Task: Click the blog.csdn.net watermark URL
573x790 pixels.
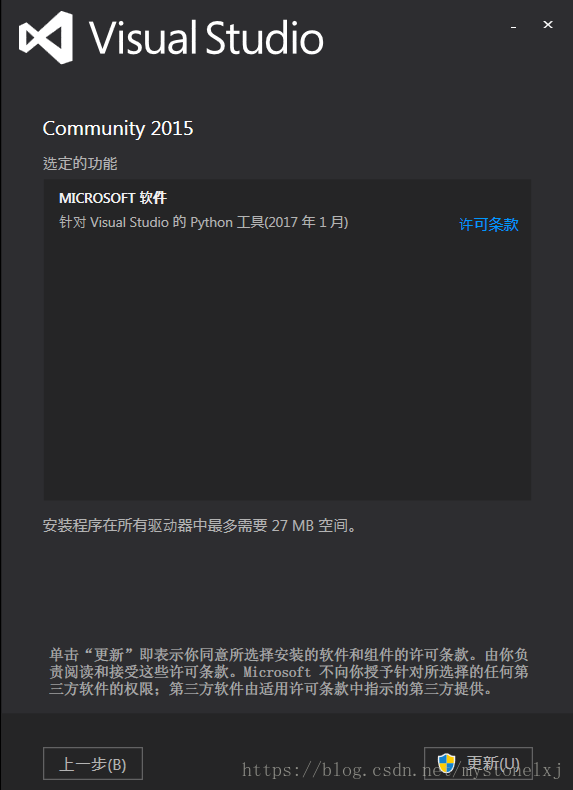Action: [402, 769]
